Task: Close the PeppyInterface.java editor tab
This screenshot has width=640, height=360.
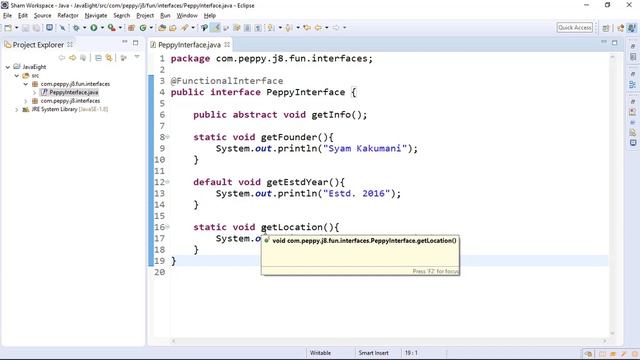Action: (x=227, y=44)
